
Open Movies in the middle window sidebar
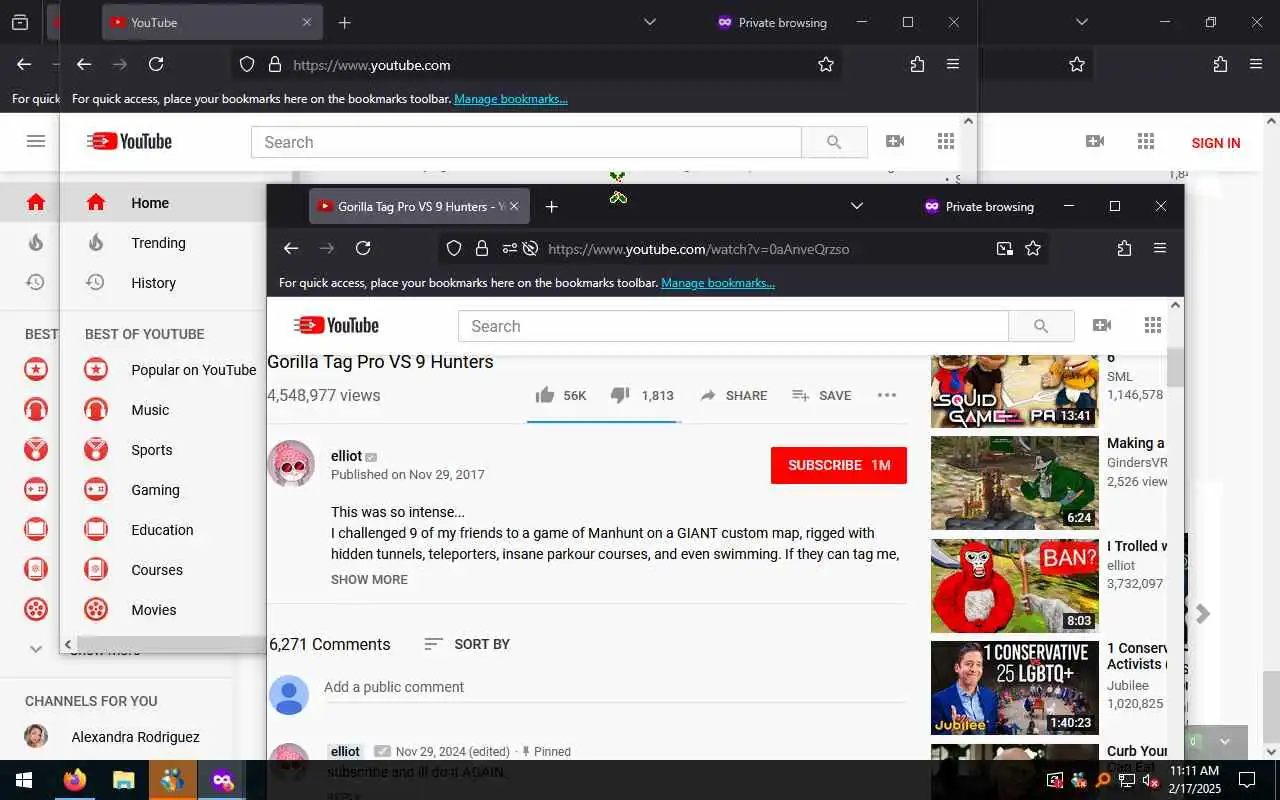click(163, 610)
